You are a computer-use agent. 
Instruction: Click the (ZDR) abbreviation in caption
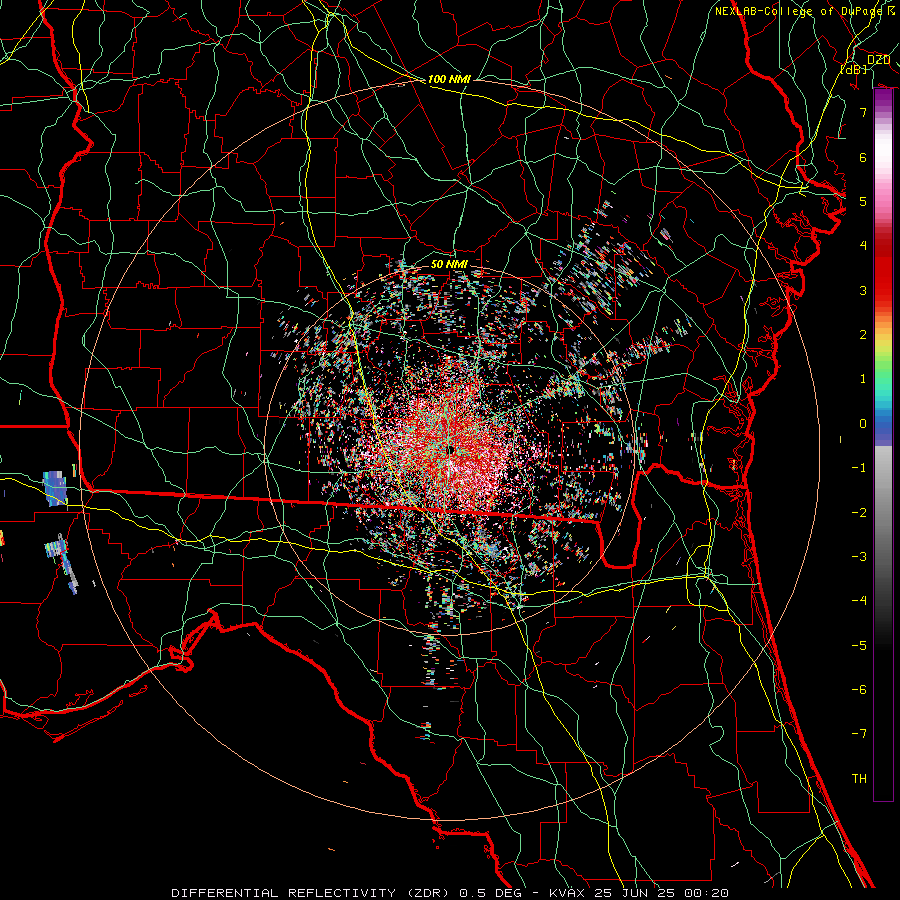pos(427,893)
